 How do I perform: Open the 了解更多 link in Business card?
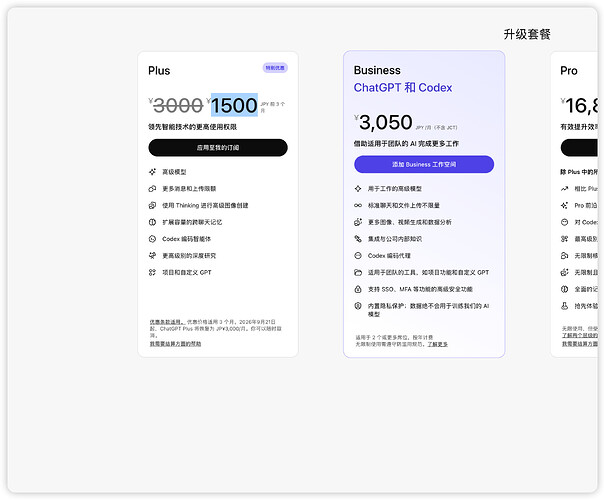tap(437, 344)
